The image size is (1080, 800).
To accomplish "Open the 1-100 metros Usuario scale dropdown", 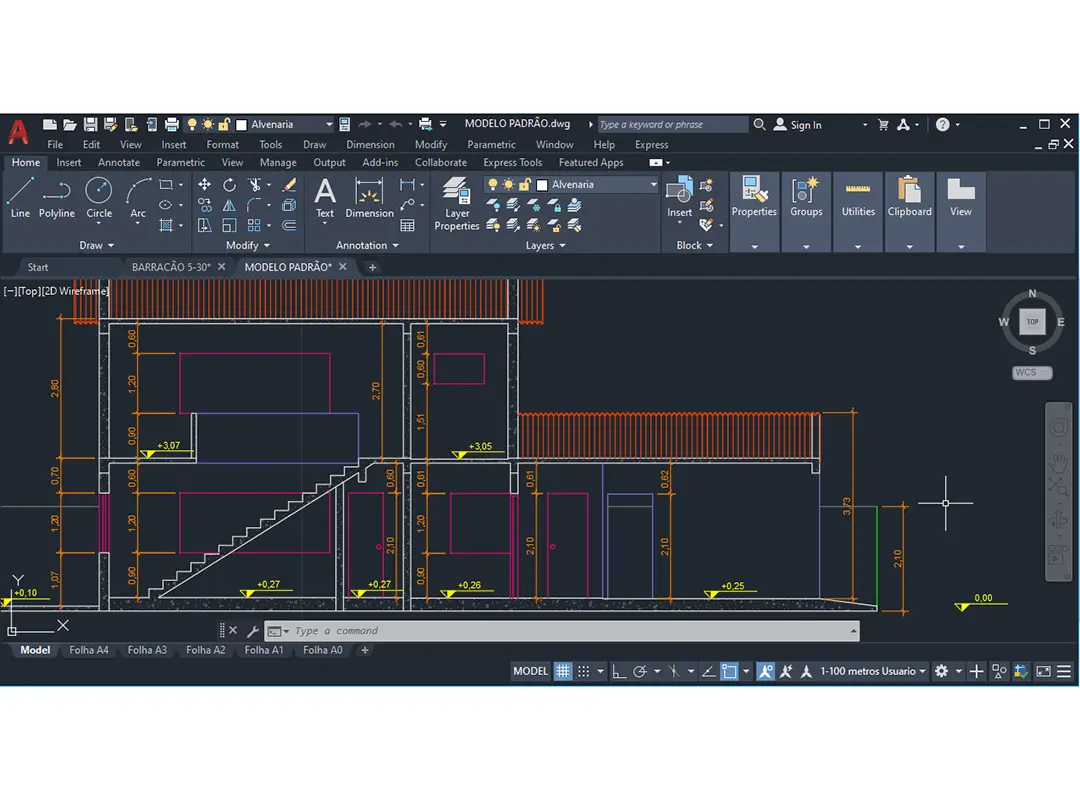I will click(x=873, y=671).
